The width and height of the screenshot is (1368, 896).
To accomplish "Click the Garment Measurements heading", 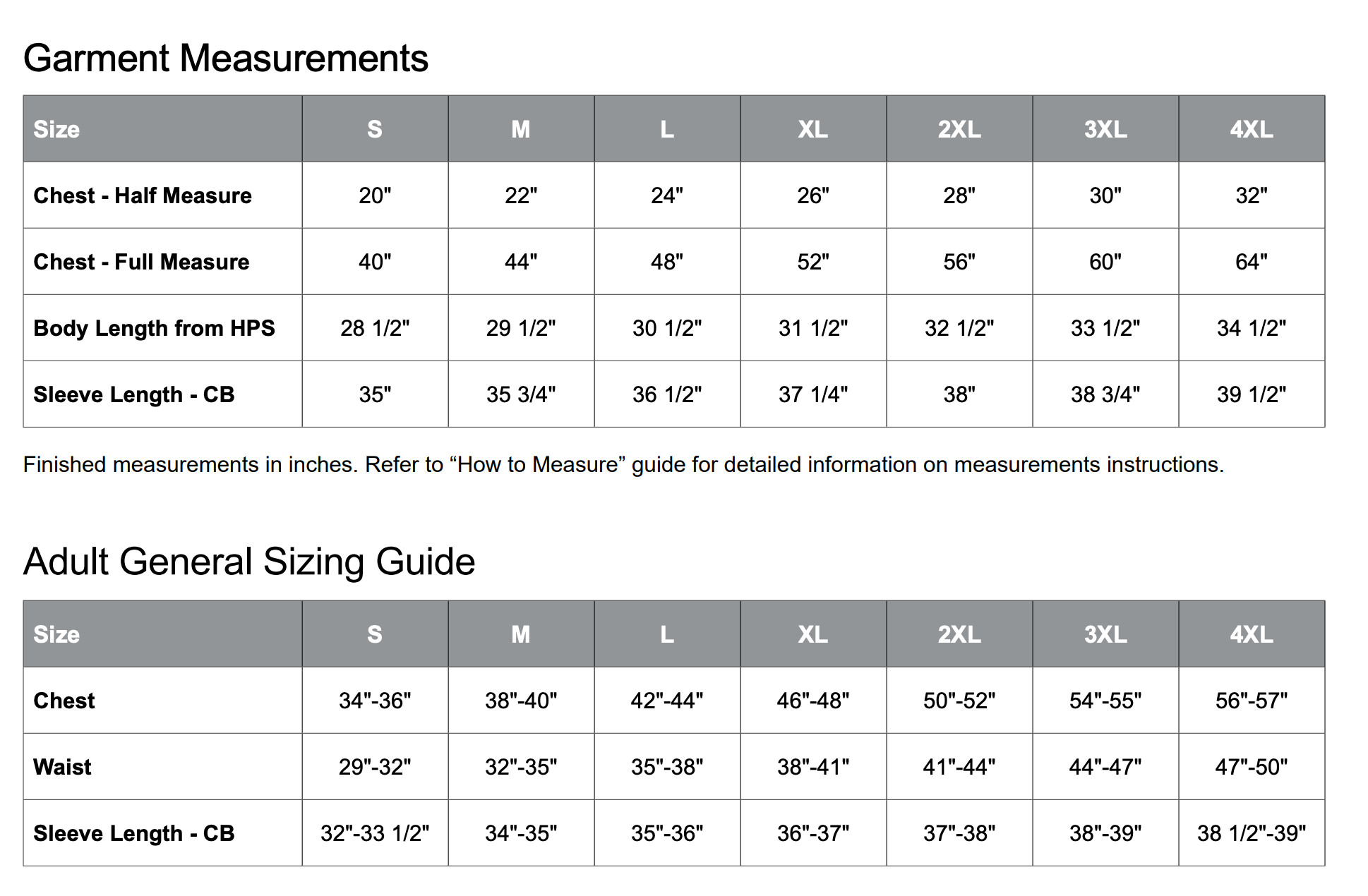I will tap(226, 58).
